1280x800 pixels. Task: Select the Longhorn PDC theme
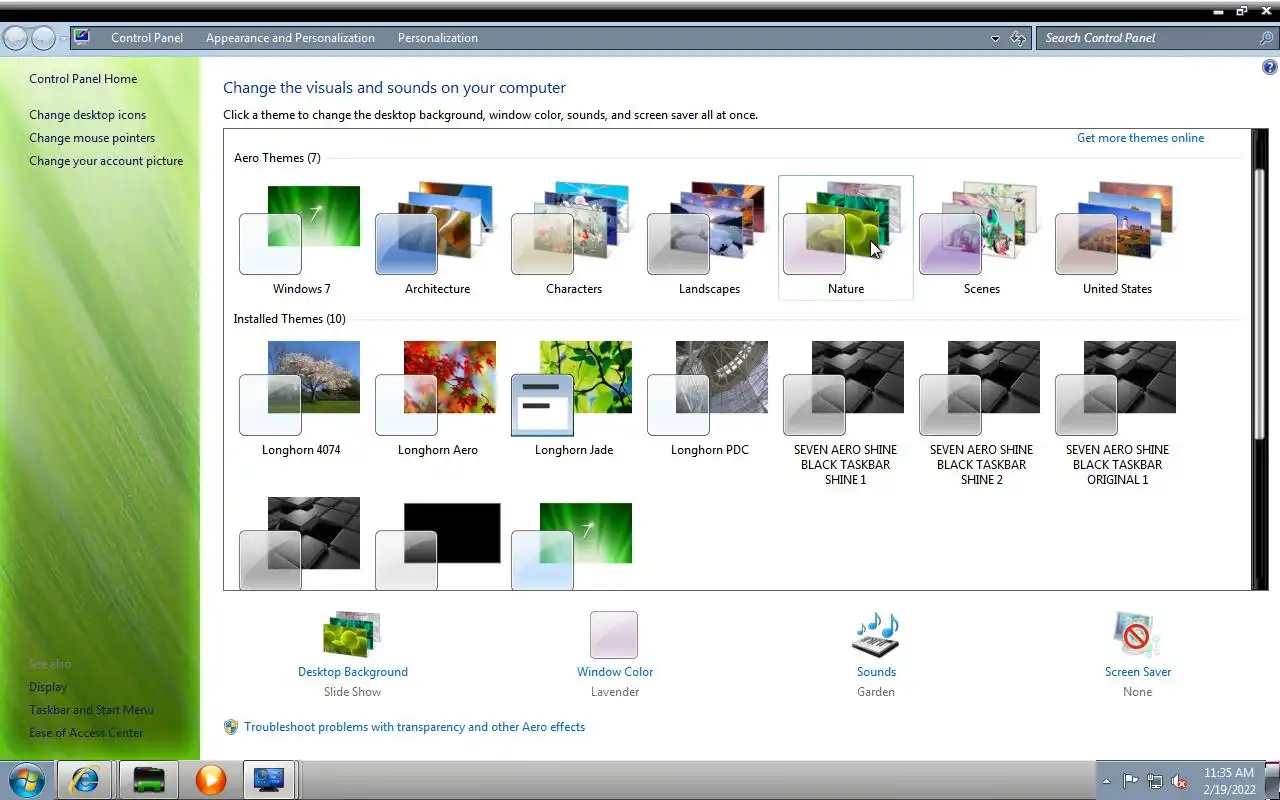click(709, 398)
